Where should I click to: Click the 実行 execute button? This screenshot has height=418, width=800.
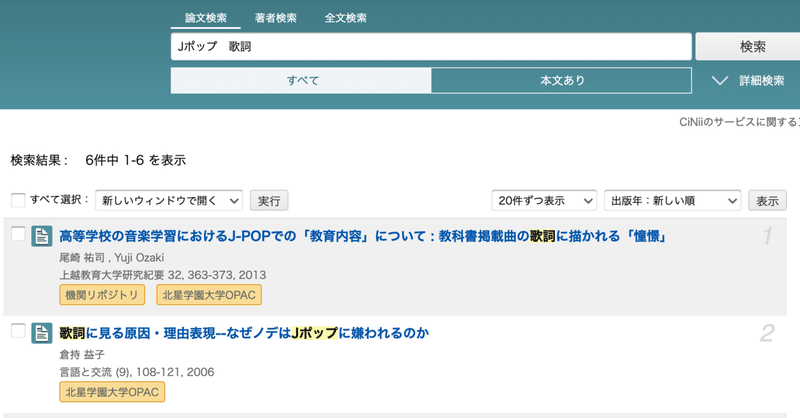(x=269, y=201)
